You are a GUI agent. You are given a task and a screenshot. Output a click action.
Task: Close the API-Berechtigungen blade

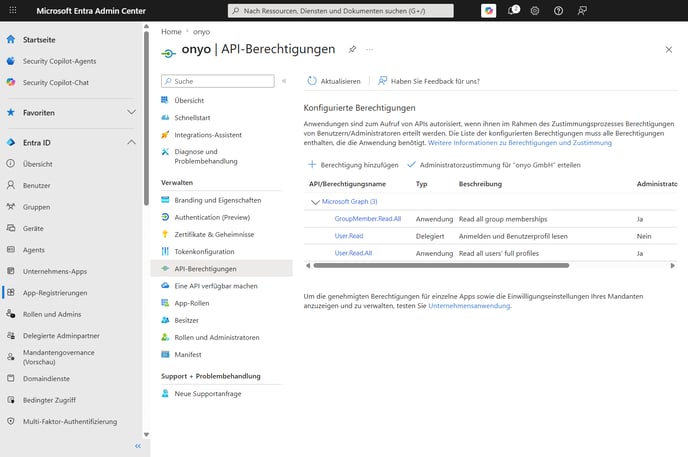click(668, 50)
